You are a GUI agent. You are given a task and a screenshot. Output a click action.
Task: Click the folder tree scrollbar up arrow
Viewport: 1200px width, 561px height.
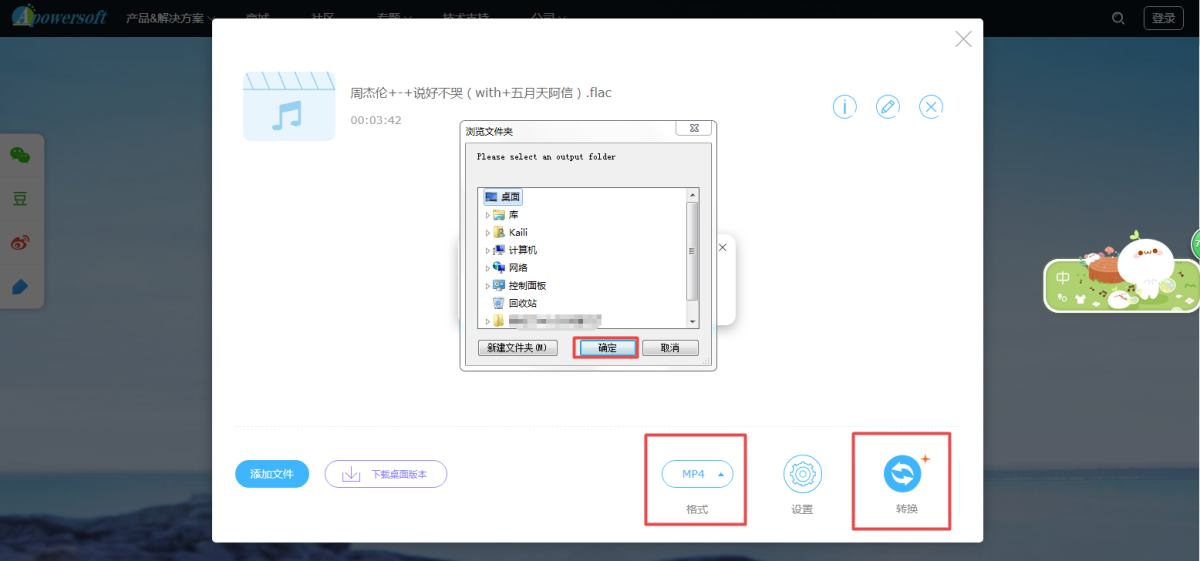point(692,194)
